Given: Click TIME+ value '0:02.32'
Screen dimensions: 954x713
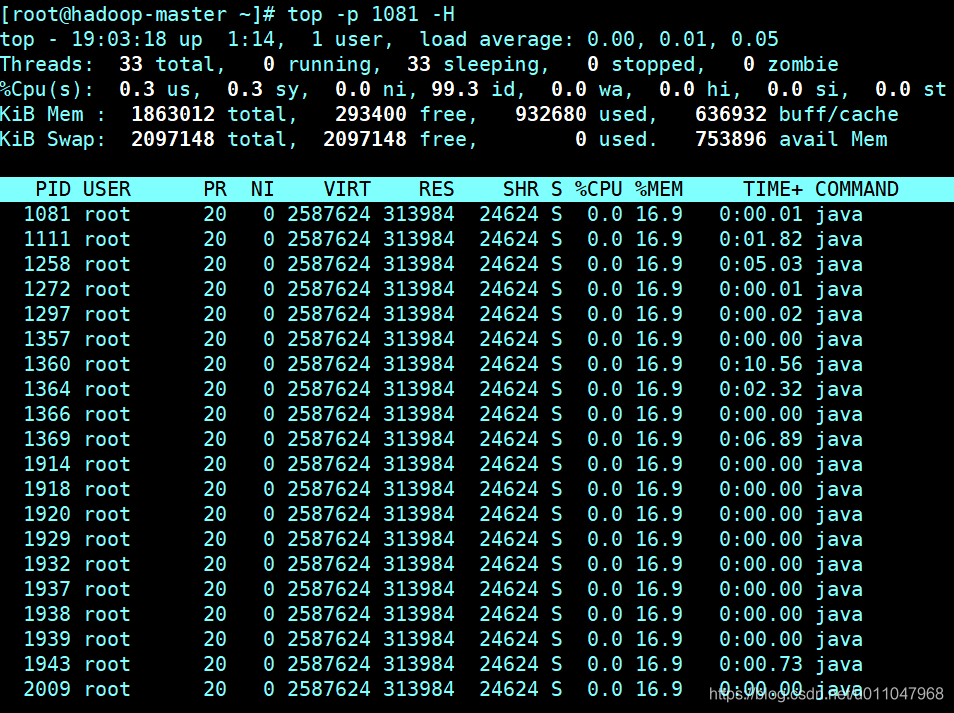Looking at the screenshot, I should click(x=761, y=389).
